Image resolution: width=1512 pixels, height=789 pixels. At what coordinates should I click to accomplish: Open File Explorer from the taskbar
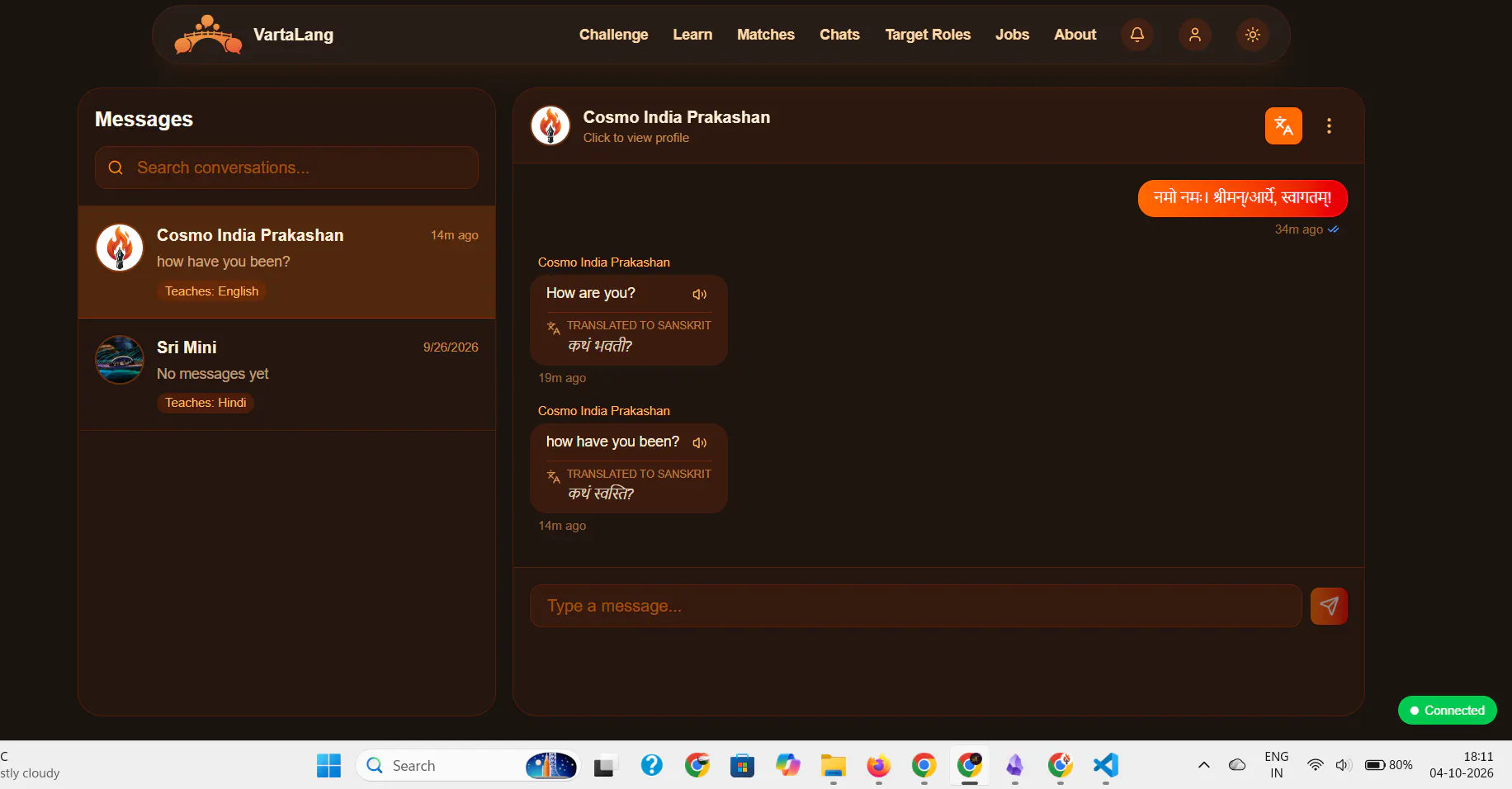(833, 766)
